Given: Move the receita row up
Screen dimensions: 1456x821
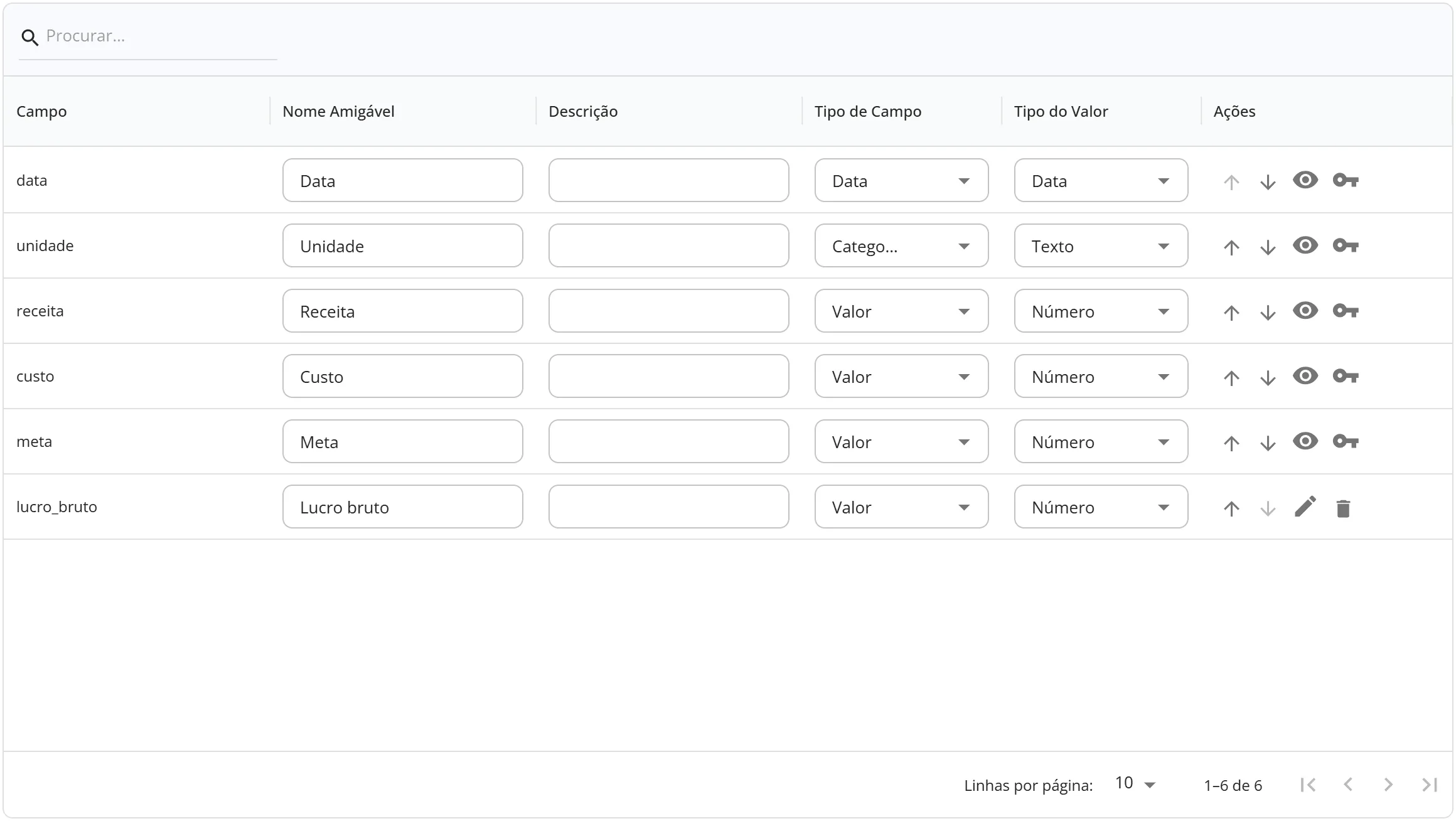Looking at the screenshot, I should pyautogui.click(x=1231, y=313).
